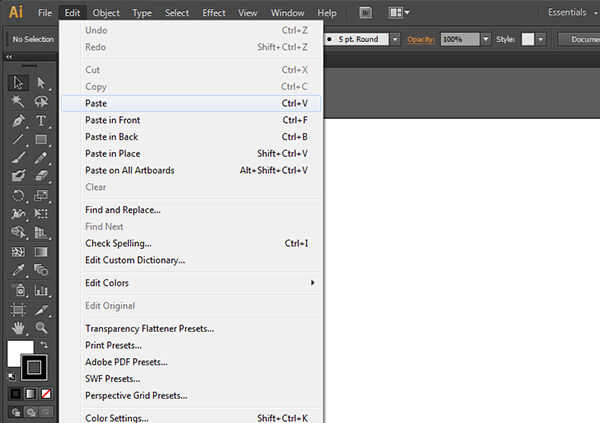The image size is (600, 423).
Task: Select the Rectangle tool
Action: [x=41, y=139]
